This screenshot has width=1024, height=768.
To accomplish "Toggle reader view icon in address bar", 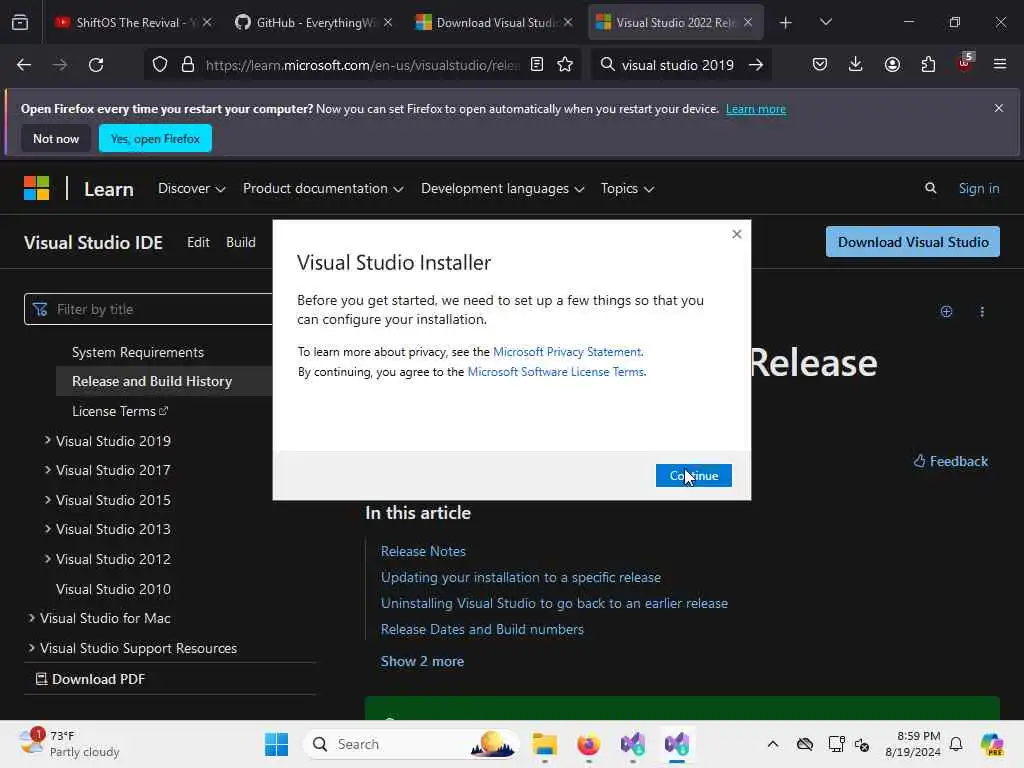I will [537, 65].
